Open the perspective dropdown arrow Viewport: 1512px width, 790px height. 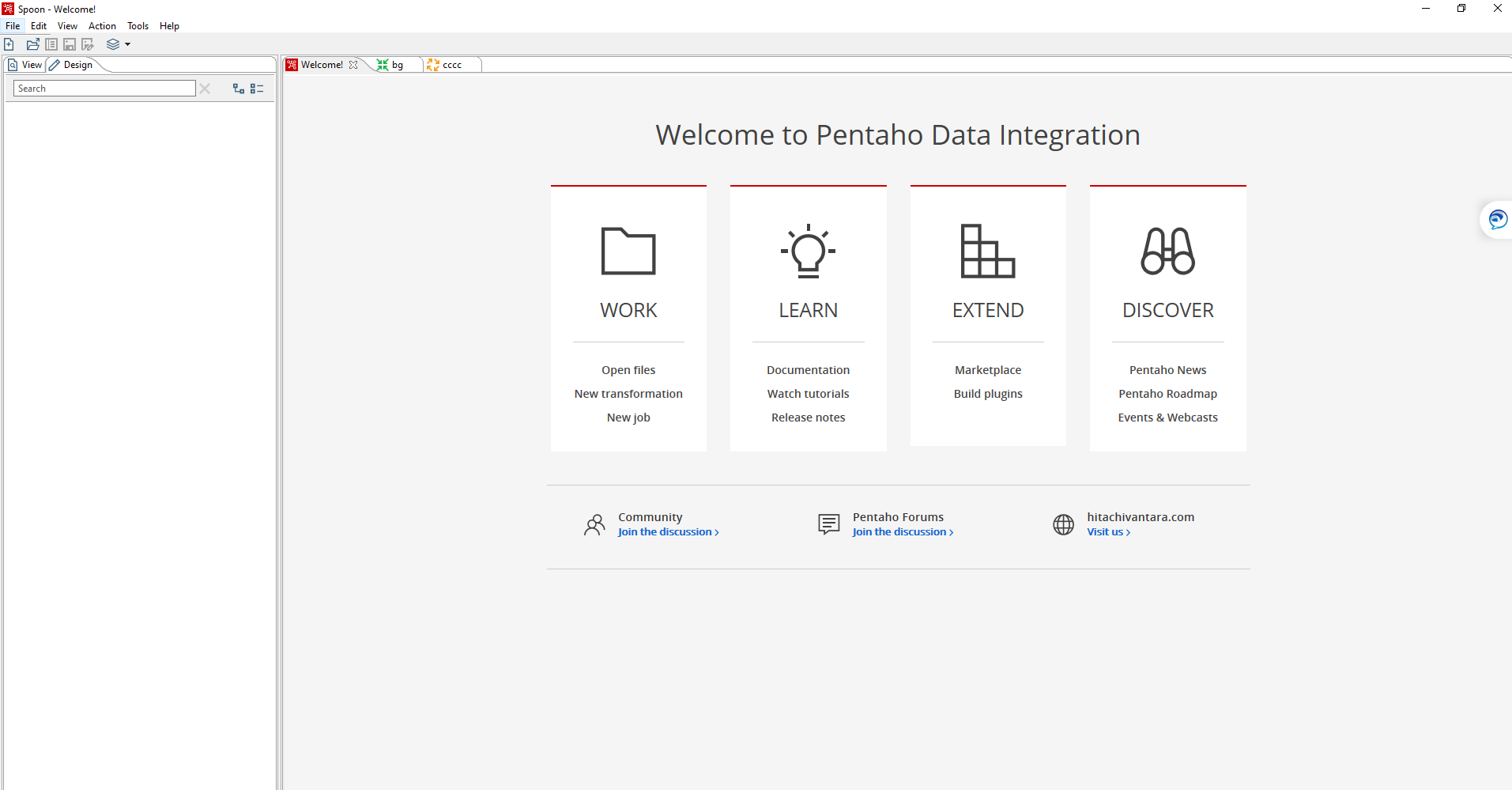click(x=128, y=44)
